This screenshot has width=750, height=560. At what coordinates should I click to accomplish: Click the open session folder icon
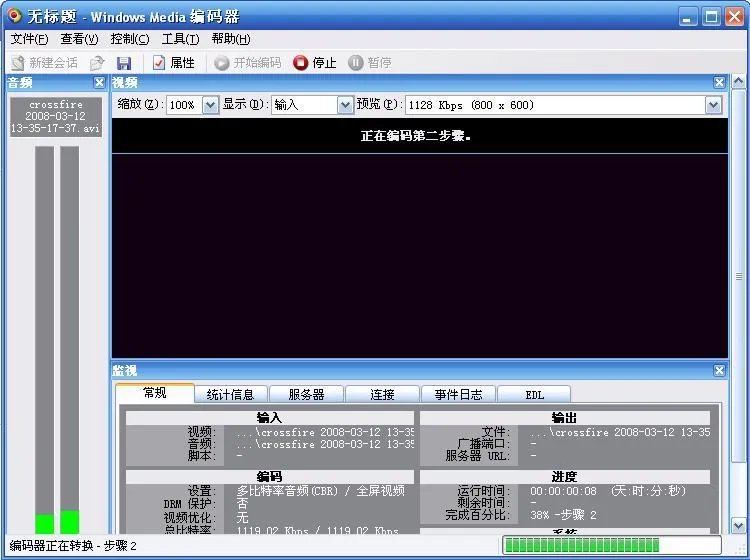[x=97, y=63]
